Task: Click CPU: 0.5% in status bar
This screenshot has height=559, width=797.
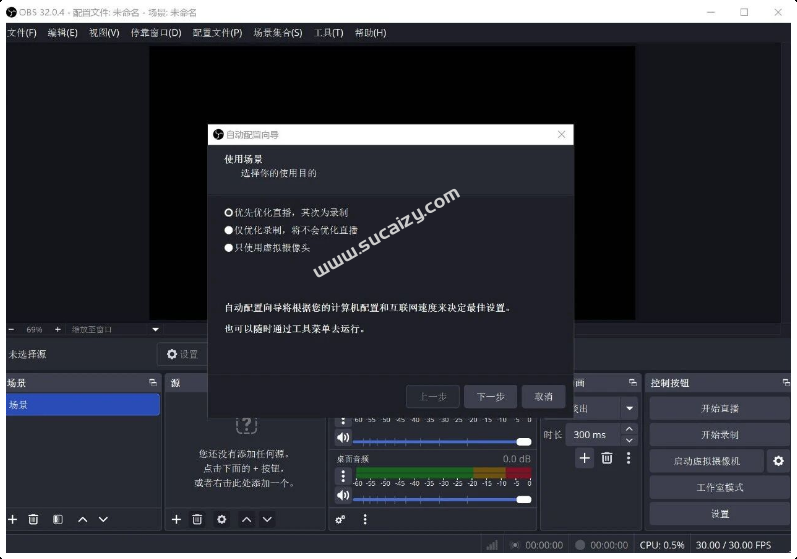Action: [662, 545]
